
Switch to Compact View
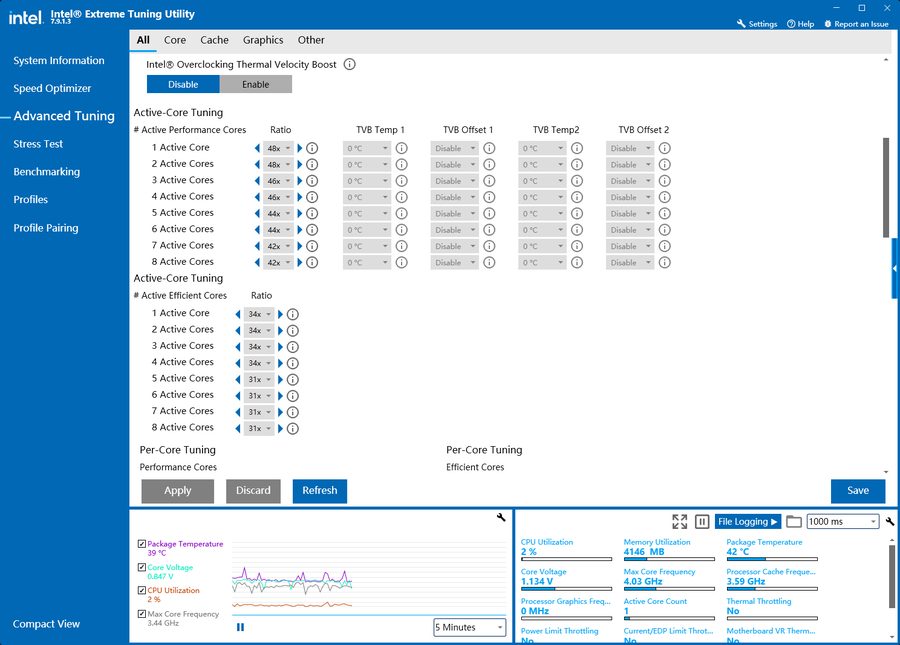click(x=46, y=624)
